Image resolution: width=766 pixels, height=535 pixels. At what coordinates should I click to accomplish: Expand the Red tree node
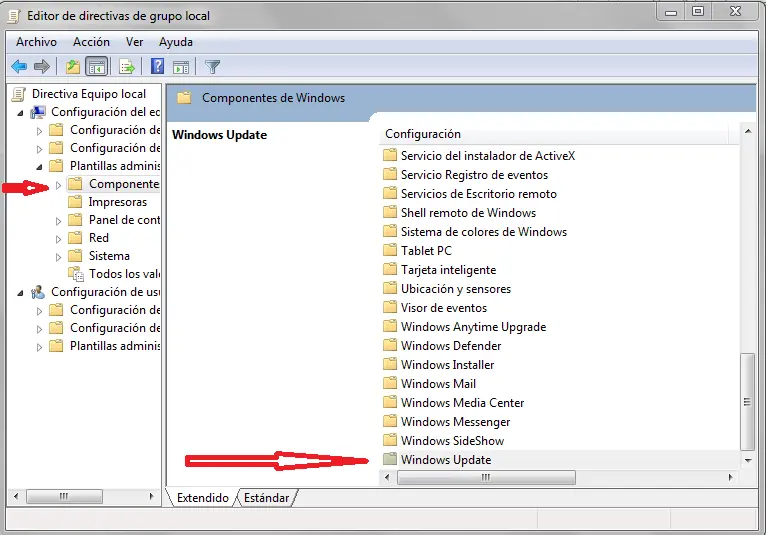[58, 239]
